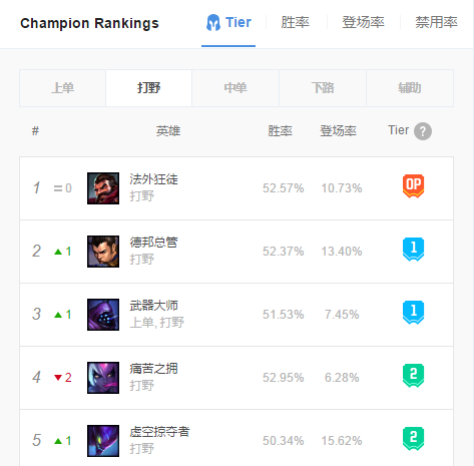
Task: Open the Tier help question mark icon
Action: point(423,131)
